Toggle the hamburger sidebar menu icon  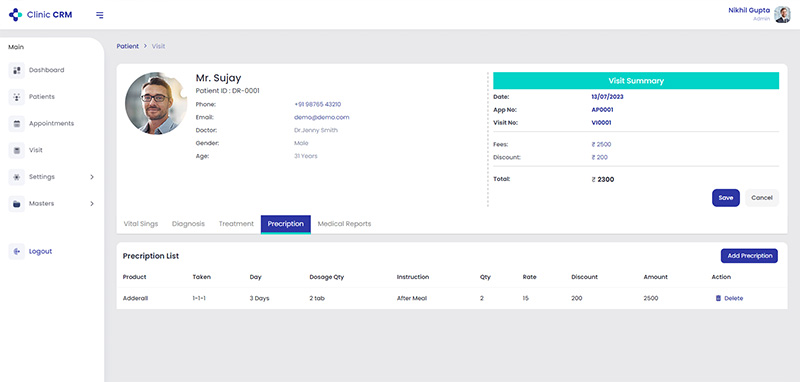click(x=100, y=15)
